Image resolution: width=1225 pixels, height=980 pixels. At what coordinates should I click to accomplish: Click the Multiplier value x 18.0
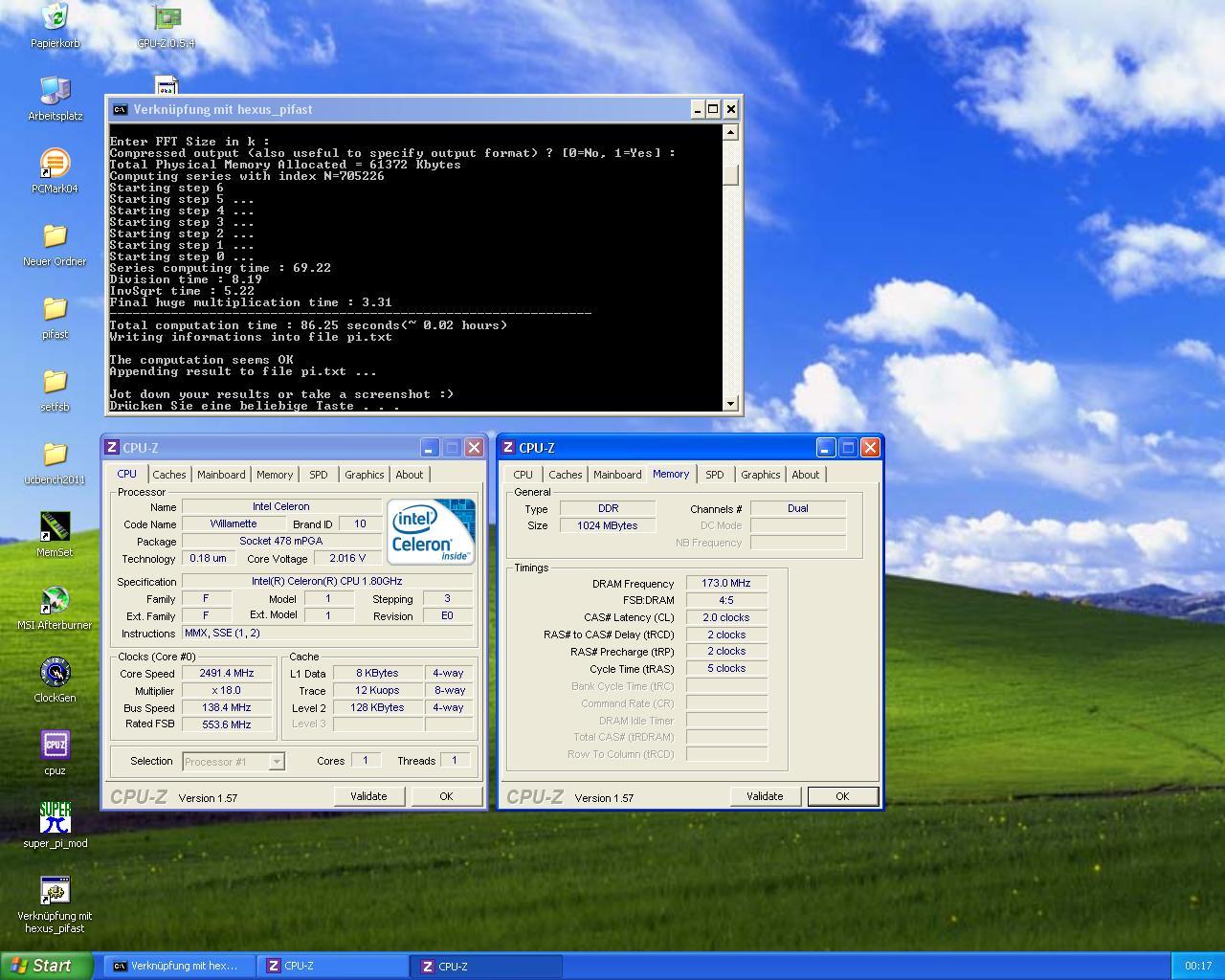[x=227, y=691]
